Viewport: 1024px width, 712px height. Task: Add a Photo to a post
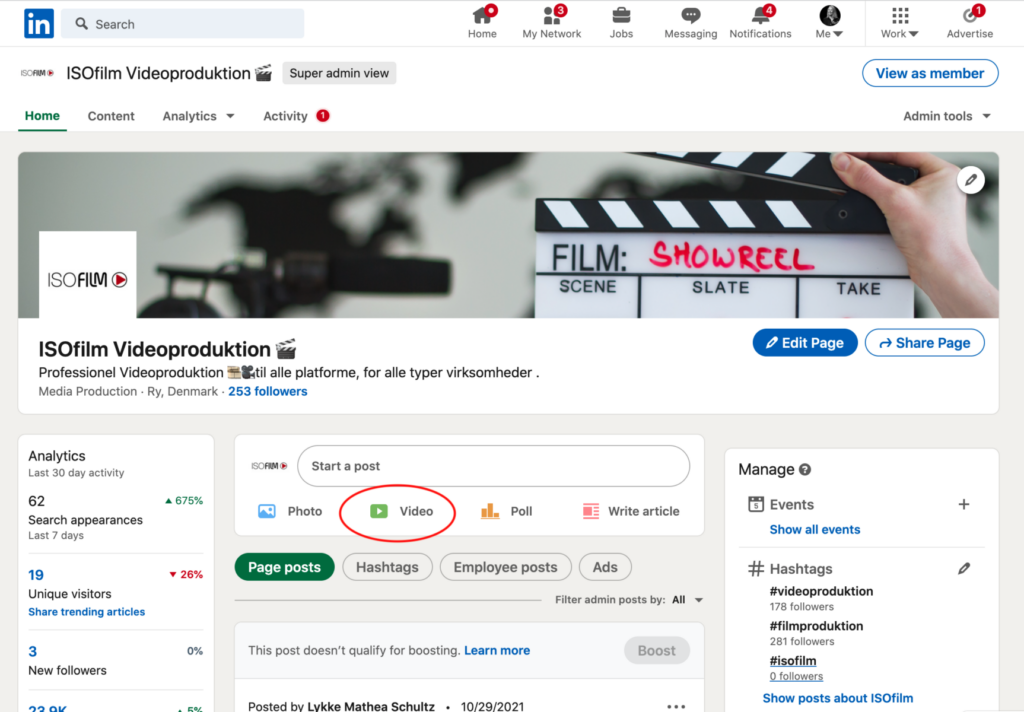tap(290, 511)
